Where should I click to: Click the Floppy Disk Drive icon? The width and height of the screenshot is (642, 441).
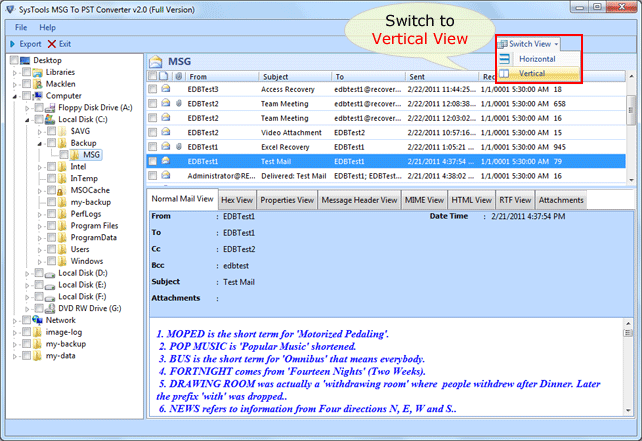[x=50, y=108]
